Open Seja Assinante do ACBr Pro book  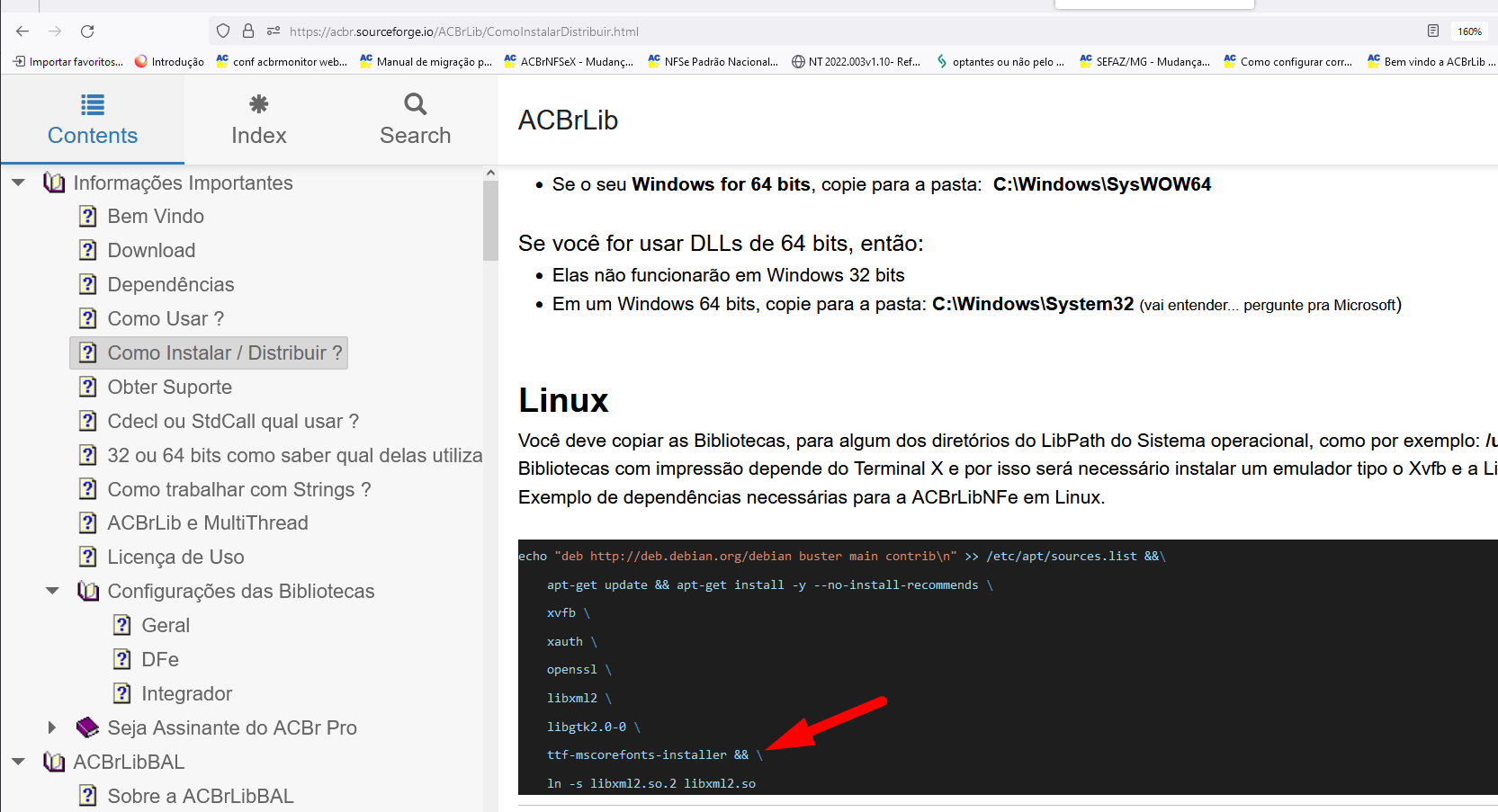click(217, 727)
